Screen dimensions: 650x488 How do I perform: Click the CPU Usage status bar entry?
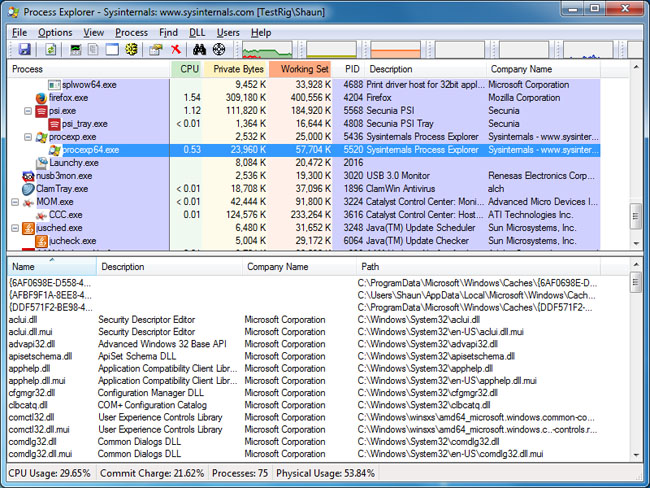coord(50,473)
